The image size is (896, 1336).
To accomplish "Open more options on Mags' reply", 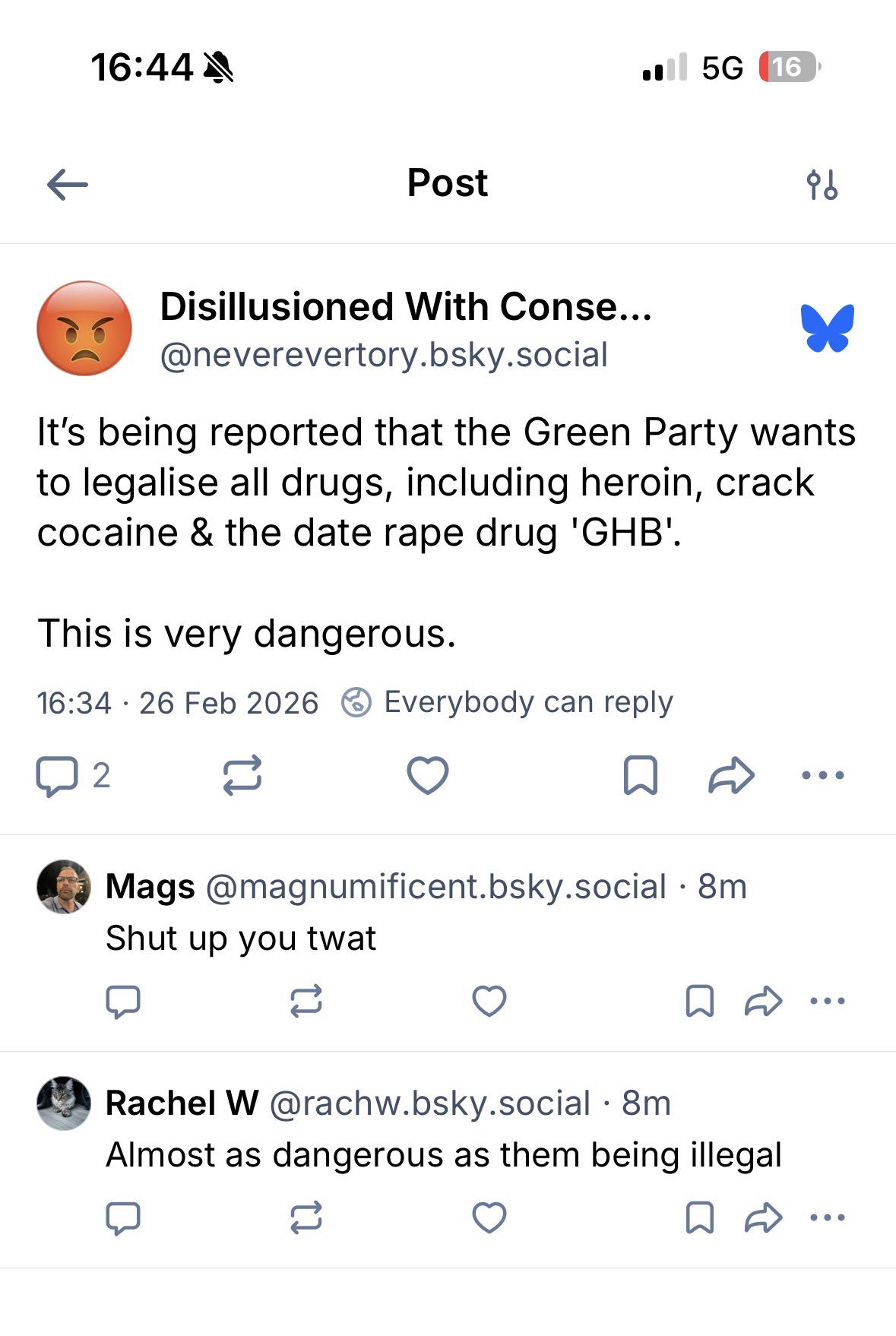I will click(828, 1001).
